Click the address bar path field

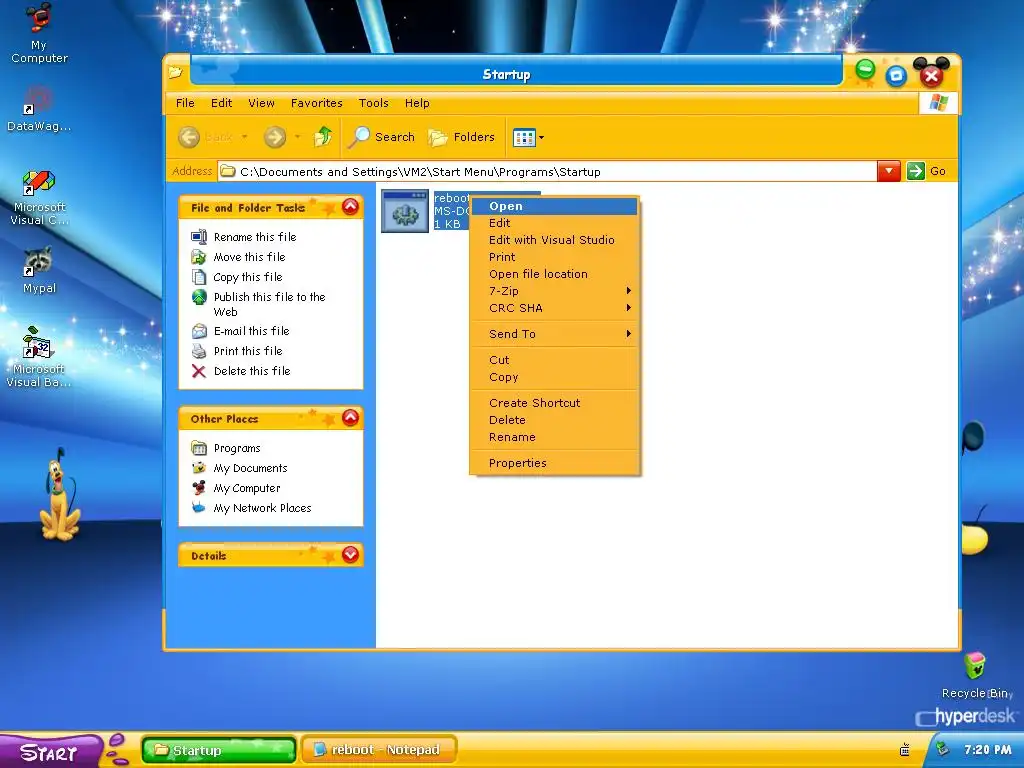(547, 172)
